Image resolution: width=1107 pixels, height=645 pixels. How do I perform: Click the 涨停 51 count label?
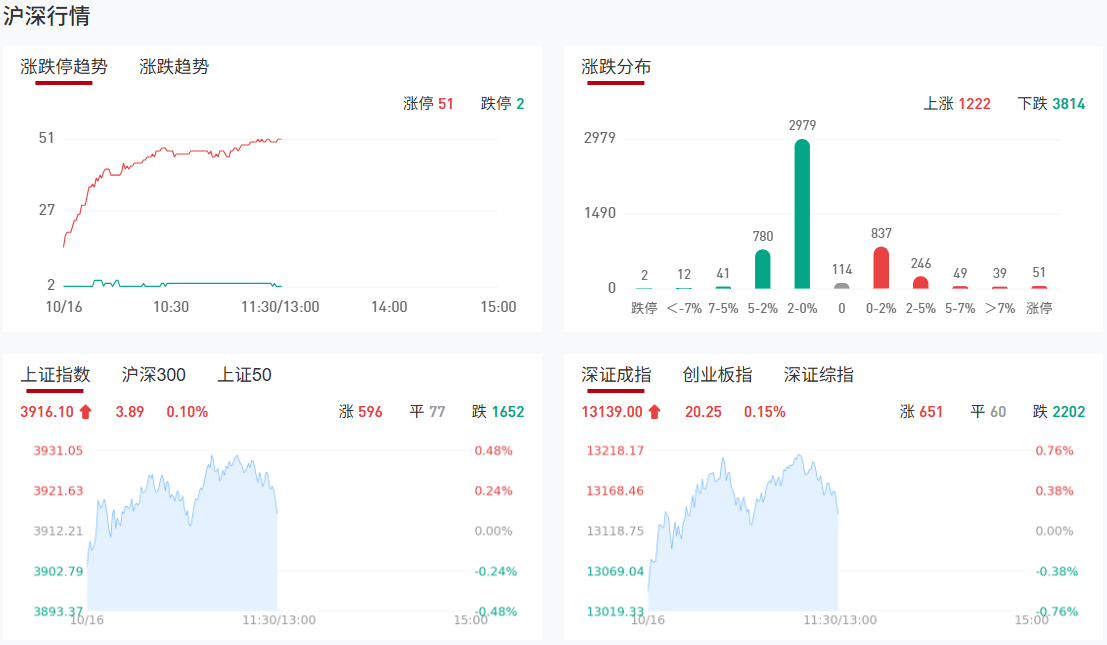coord(428,103)
